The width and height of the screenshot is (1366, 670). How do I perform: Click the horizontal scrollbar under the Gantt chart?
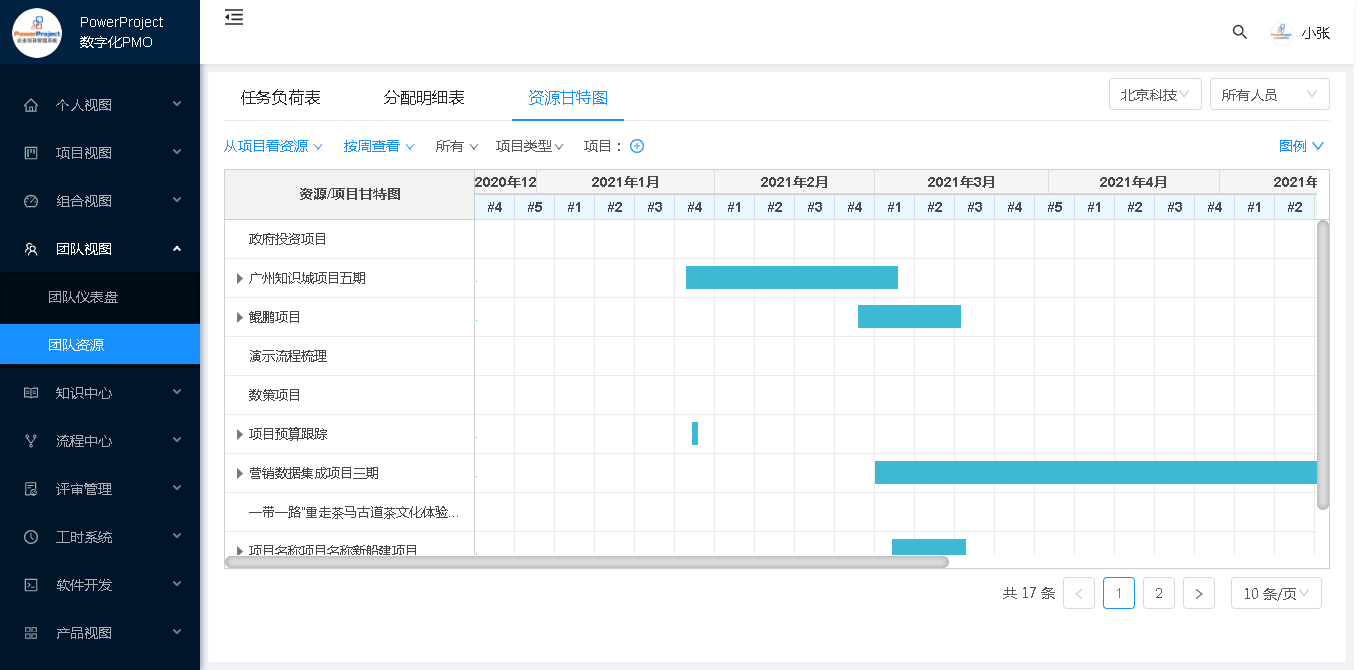click(x=587, y=562)
